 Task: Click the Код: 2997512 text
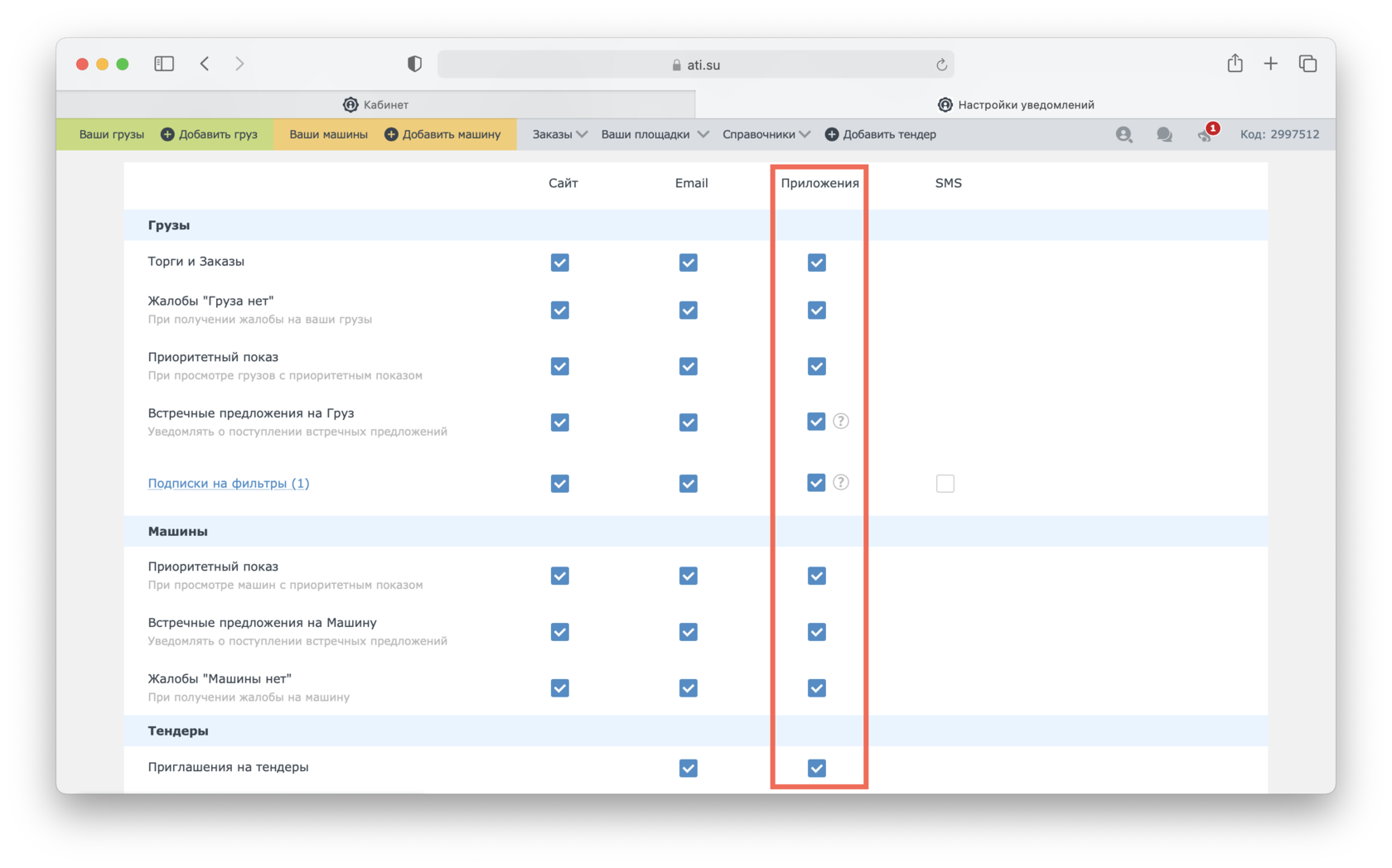[1279, 134]
